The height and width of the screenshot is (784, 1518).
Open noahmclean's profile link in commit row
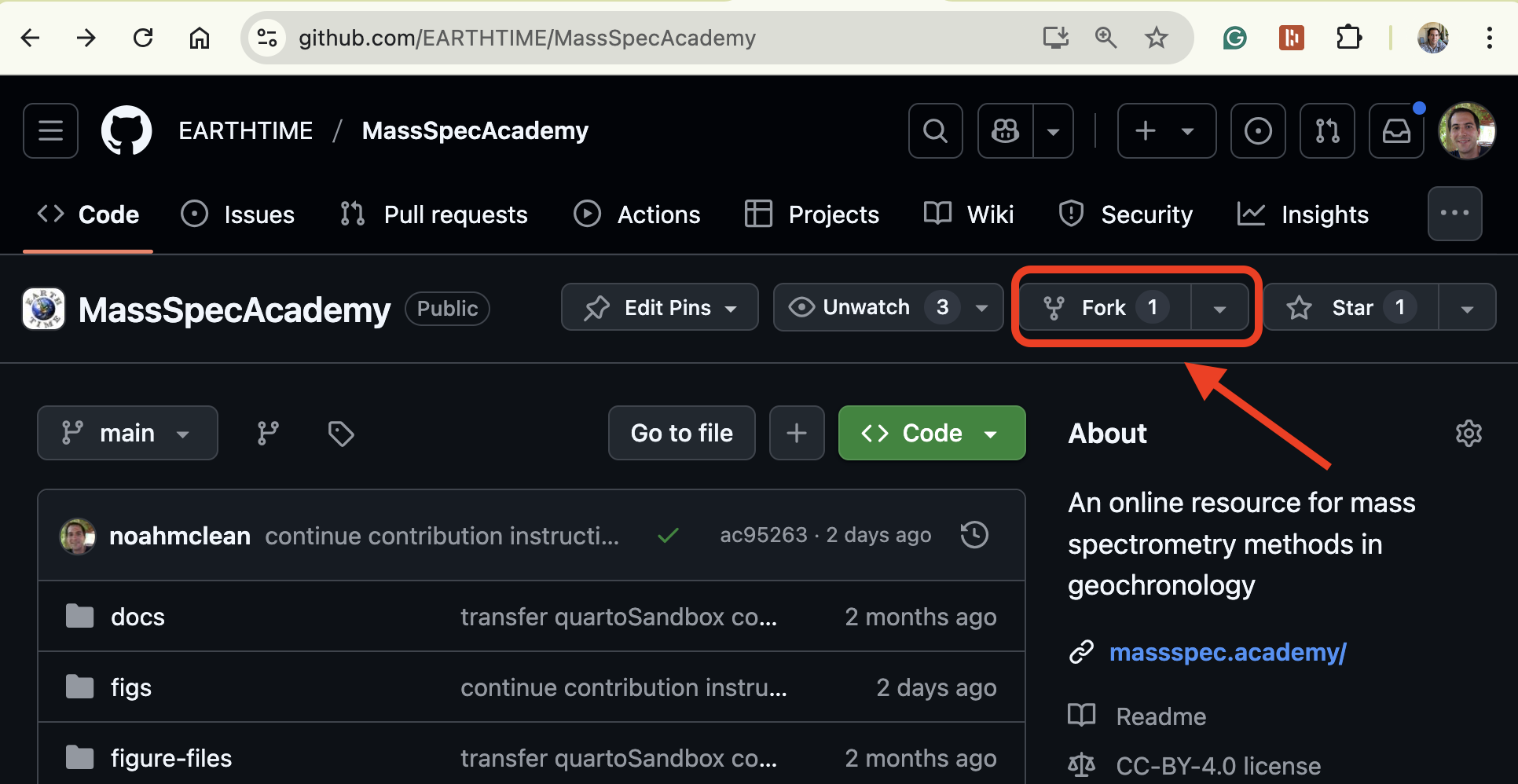pos(180,536)
